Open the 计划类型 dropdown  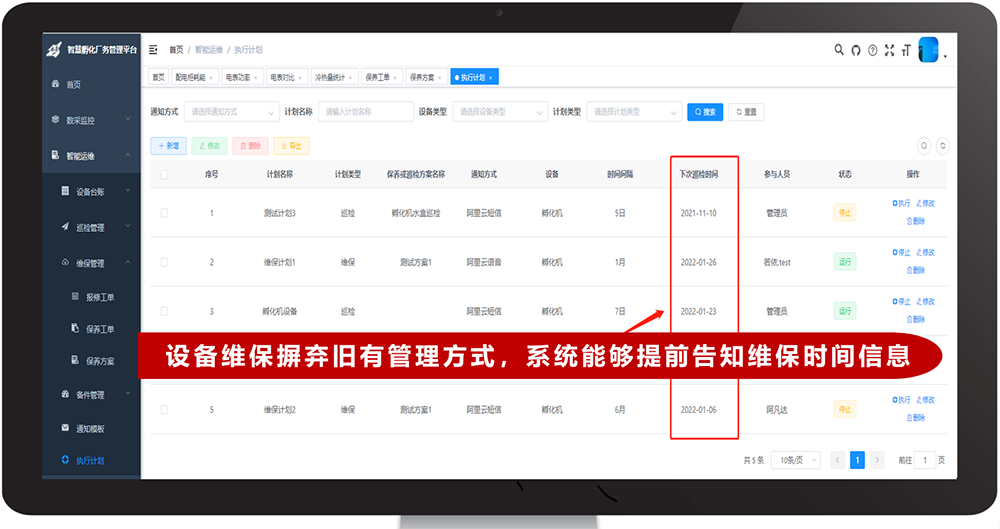coord(634,112)
